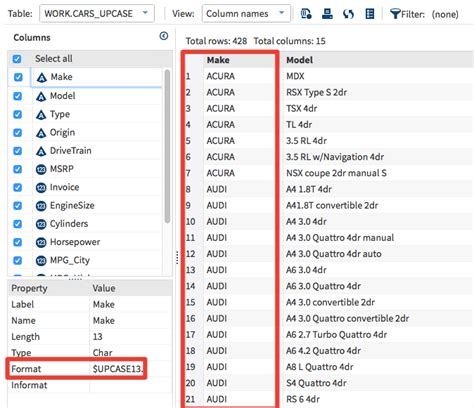Click the Model column header in grid

pyautogui.click(x=378, y=60)
